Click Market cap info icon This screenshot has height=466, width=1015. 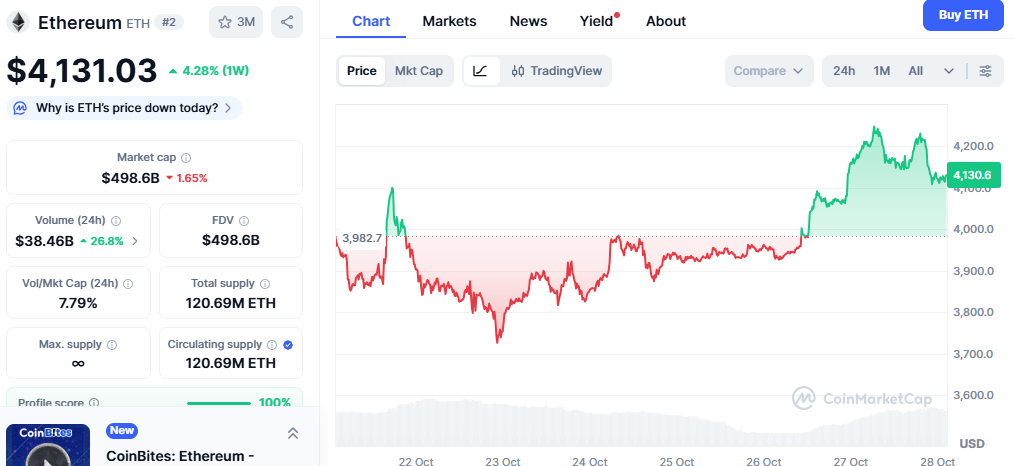click(186, 158)
